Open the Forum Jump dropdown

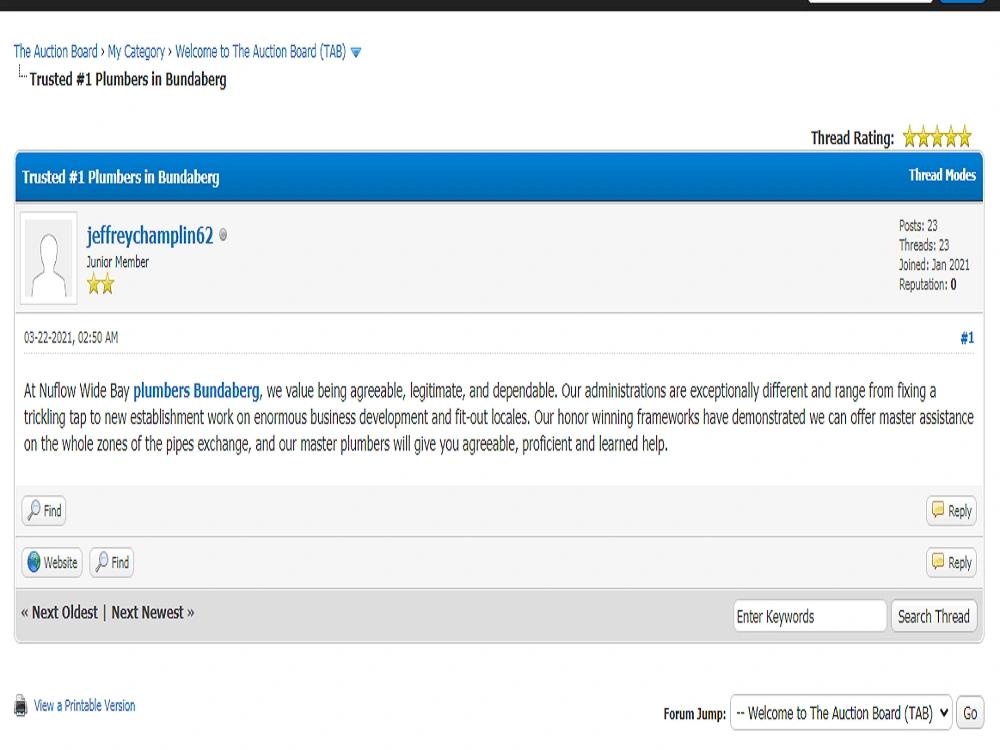[x=841, y=712]
